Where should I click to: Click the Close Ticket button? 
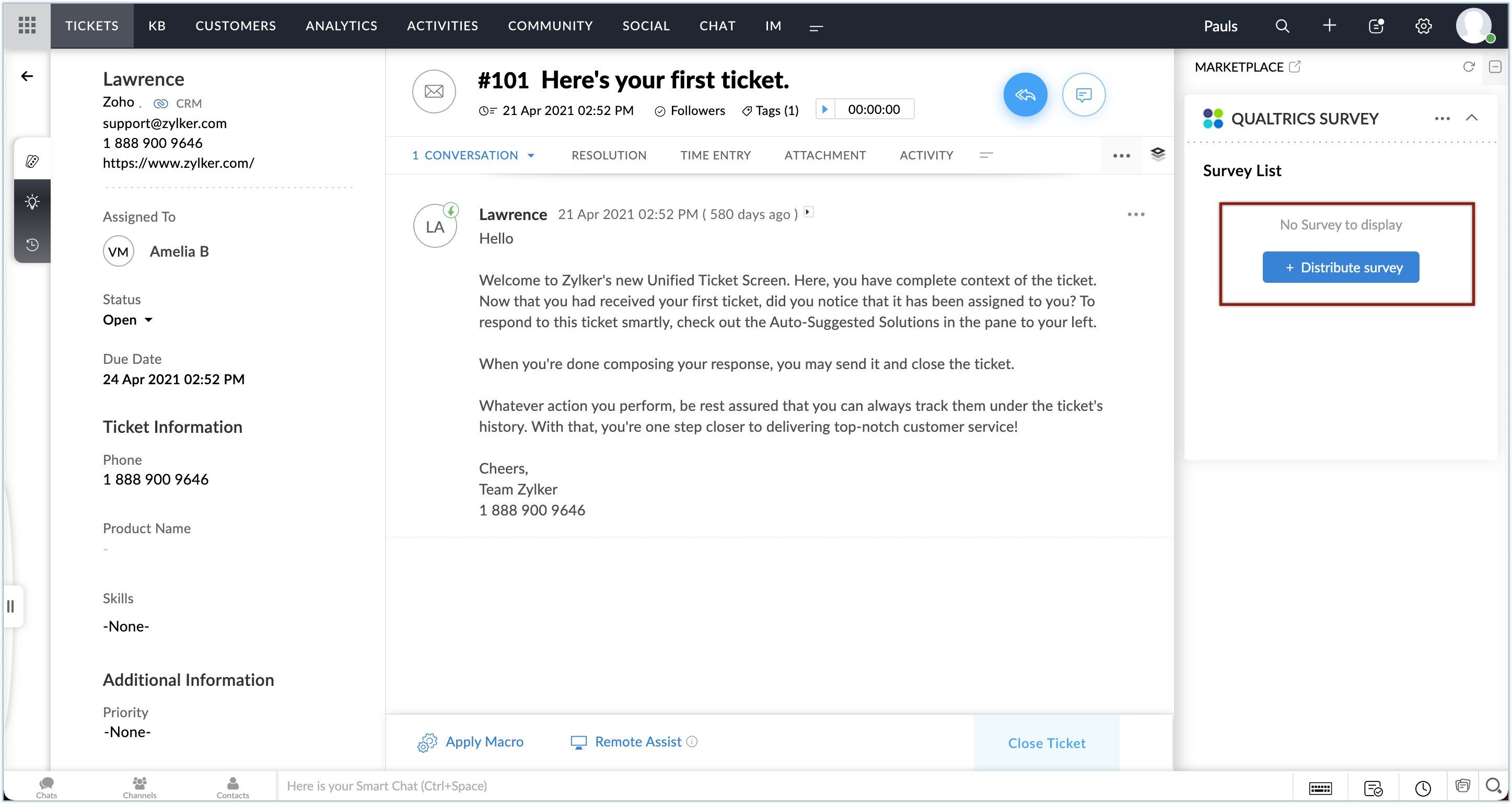coord(1046,743)
